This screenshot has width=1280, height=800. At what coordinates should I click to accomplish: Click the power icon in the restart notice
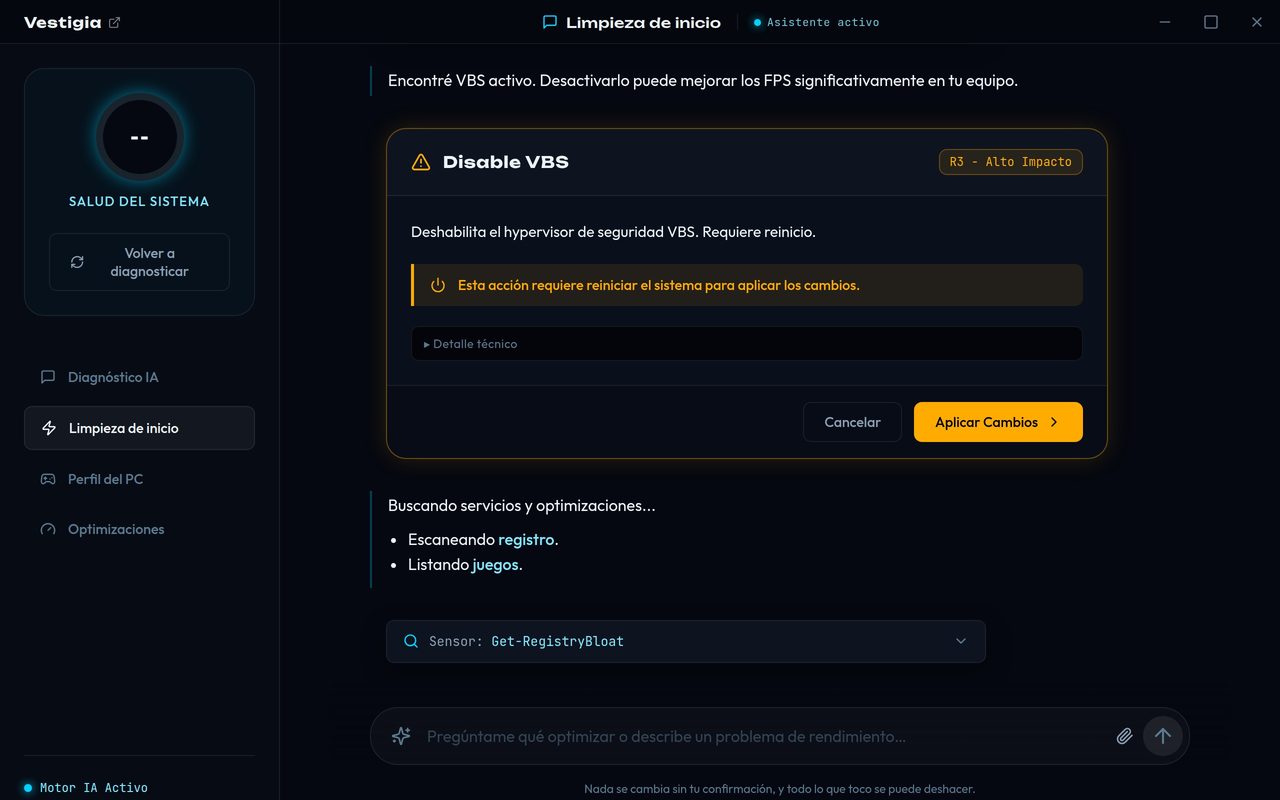tap(438, 285)
